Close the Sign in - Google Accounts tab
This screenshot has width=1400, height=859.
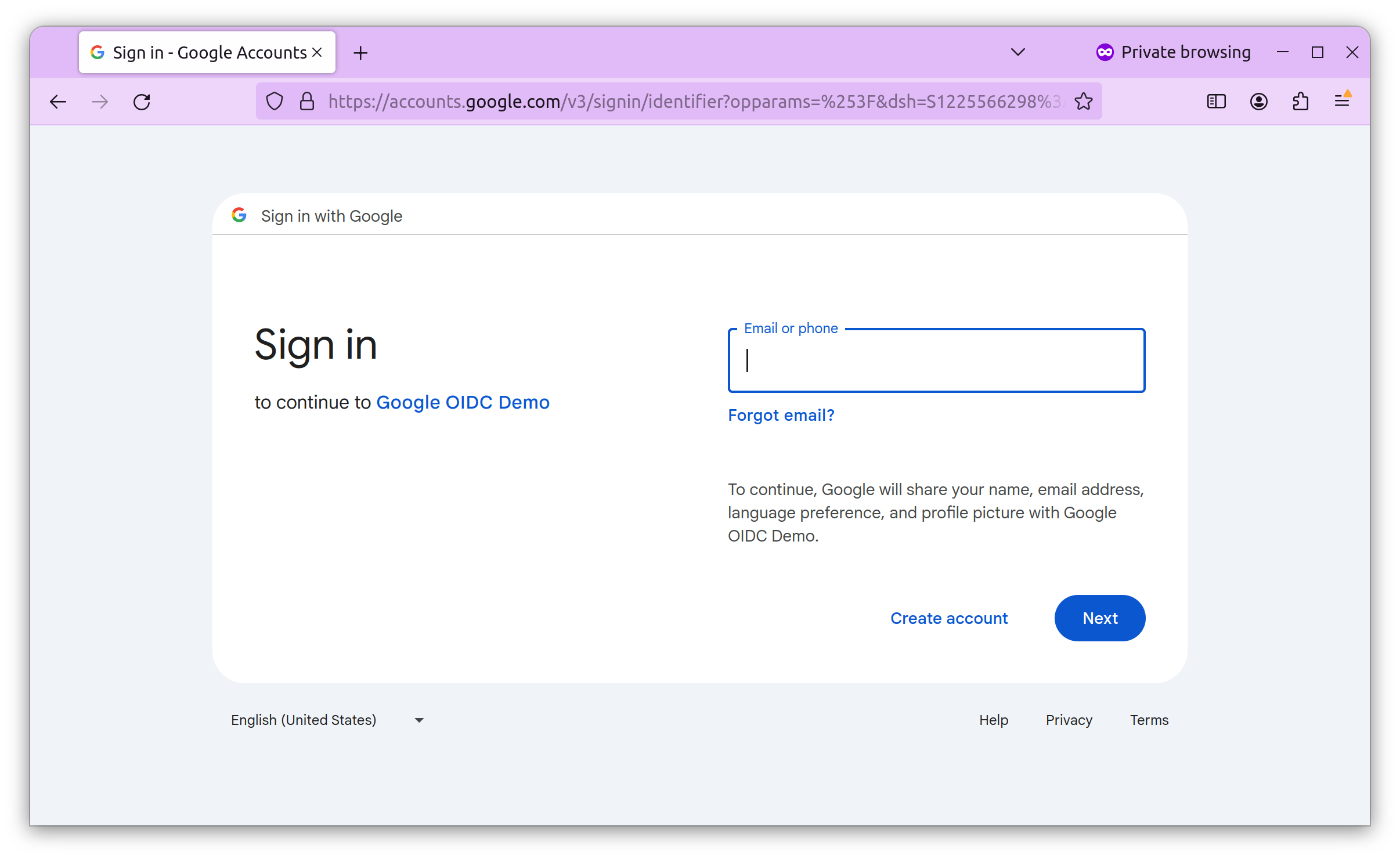(x=317, y=52)
